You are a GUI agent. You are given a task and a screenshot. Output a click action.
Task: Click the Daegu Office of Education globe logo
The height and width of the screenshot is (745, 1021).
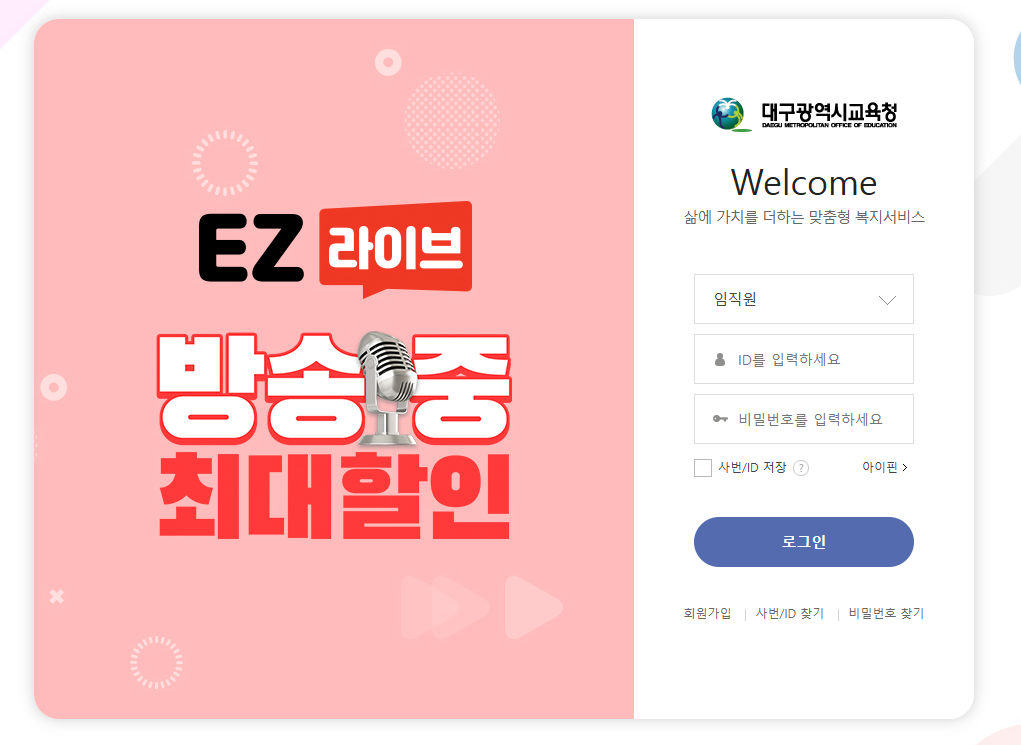click(728, 115)
